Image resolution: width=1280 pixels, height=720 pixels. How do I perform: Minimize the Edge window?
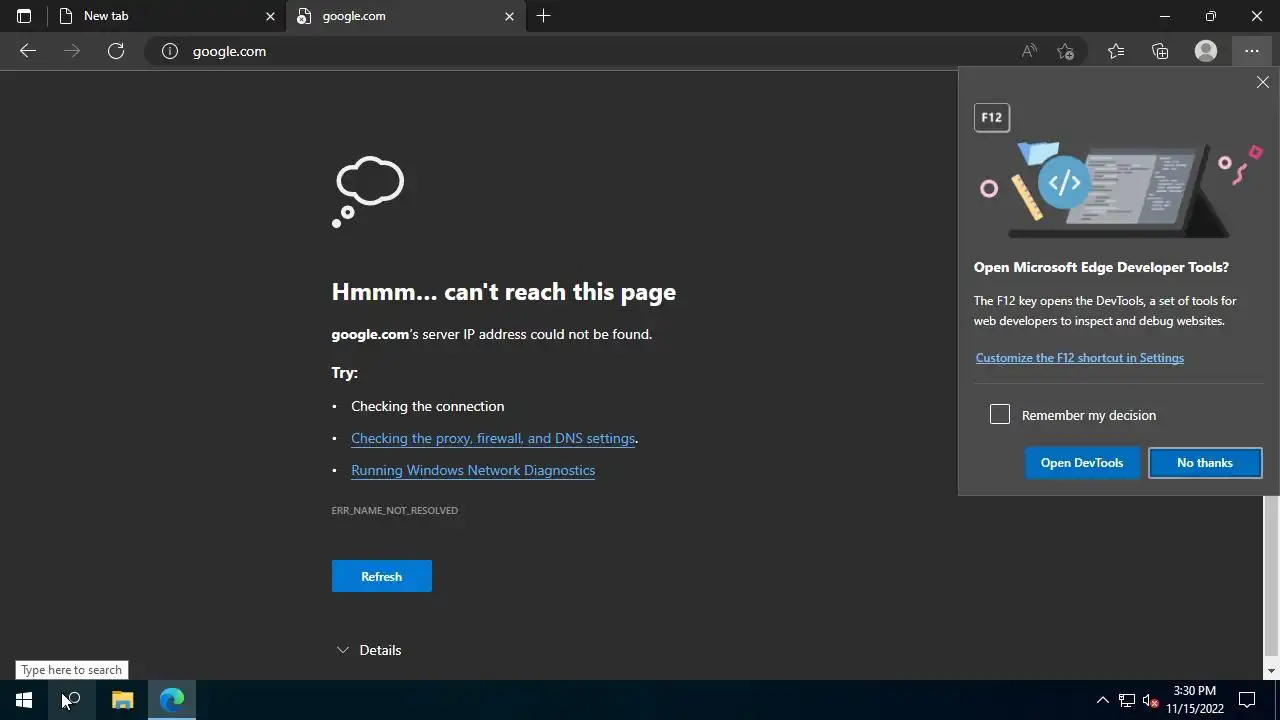pos(1164,16)
